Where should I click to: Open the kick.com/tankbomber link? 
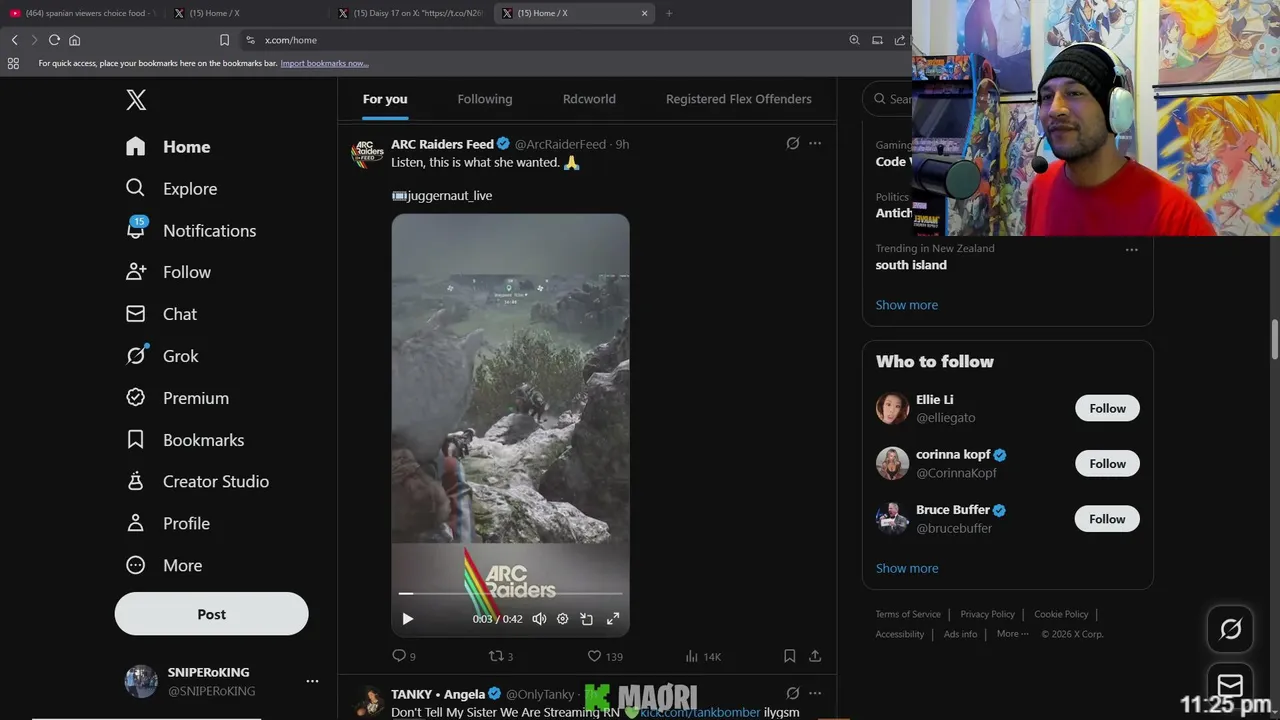(x=700, y=712)
